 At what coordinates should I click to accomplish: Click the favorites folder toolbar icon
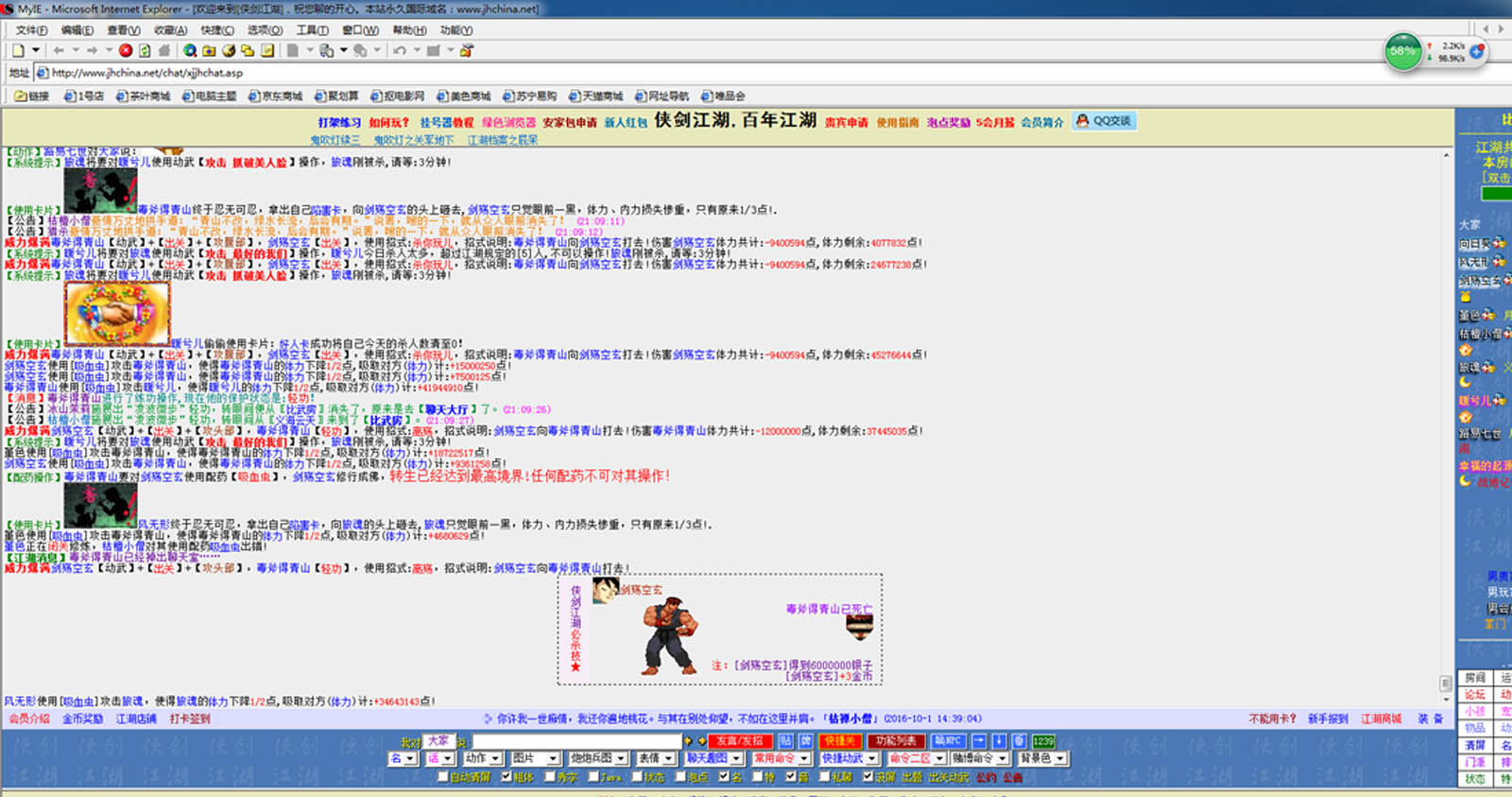(x=209, y=50)
